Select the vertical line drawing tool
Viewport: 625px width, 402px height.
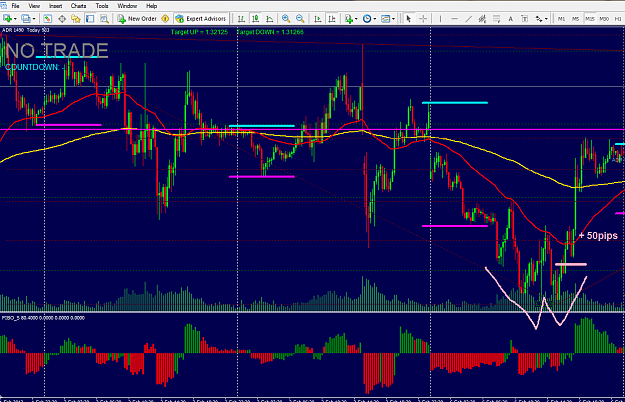coord(440,19)
